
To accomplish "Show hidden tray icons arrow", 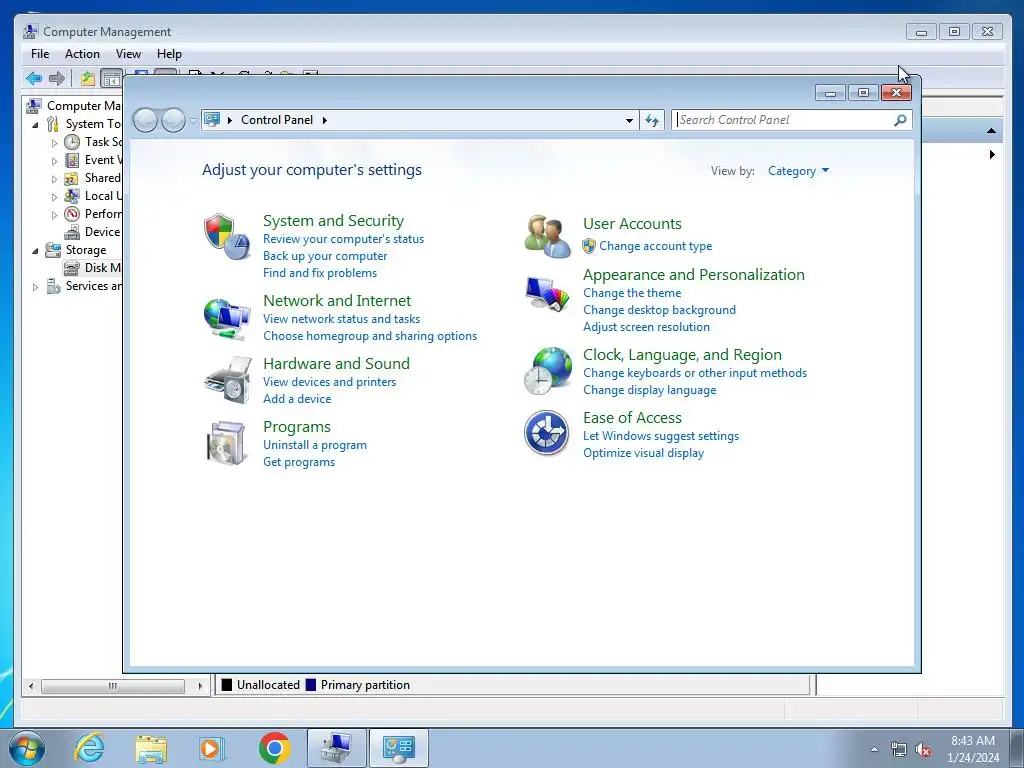I will pyautogui.click(x=874, y=749).
